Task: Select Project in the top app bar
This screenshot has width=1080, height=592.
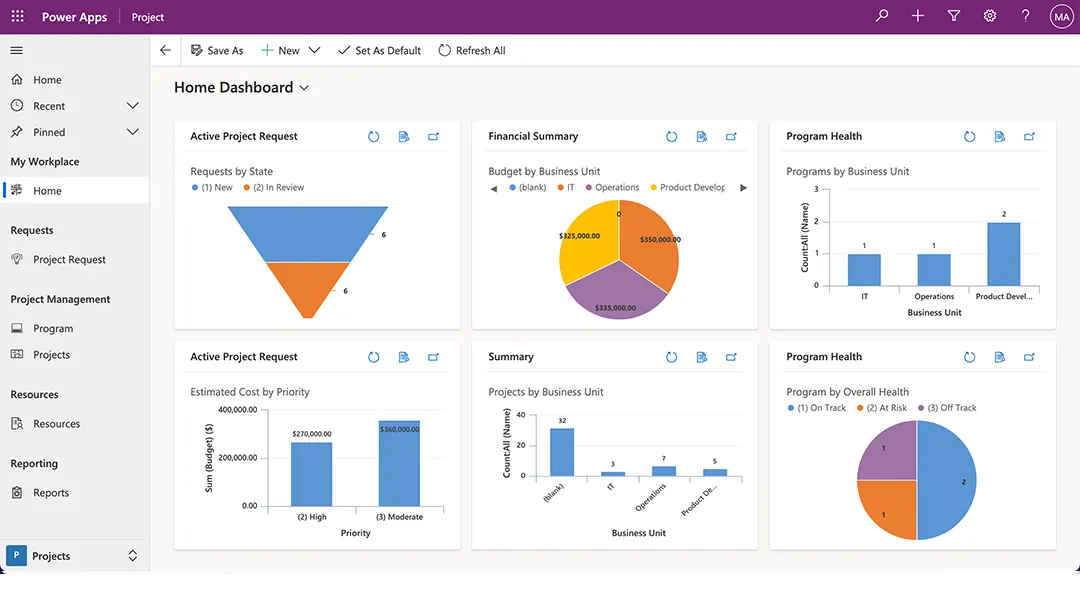Action: click(x=147, y=16)
